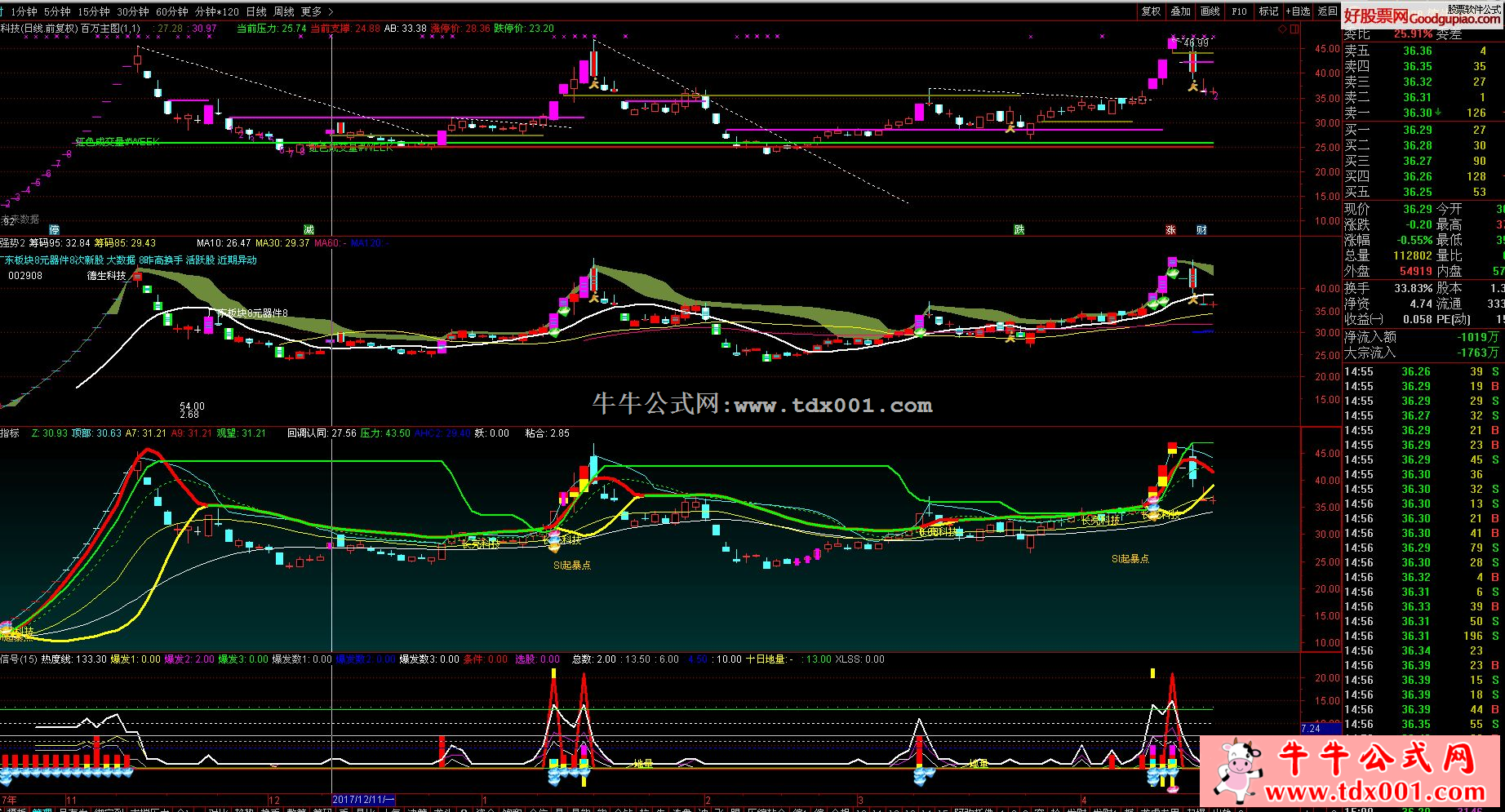
Task: Open F10 company information
Action: (1239, 11)
